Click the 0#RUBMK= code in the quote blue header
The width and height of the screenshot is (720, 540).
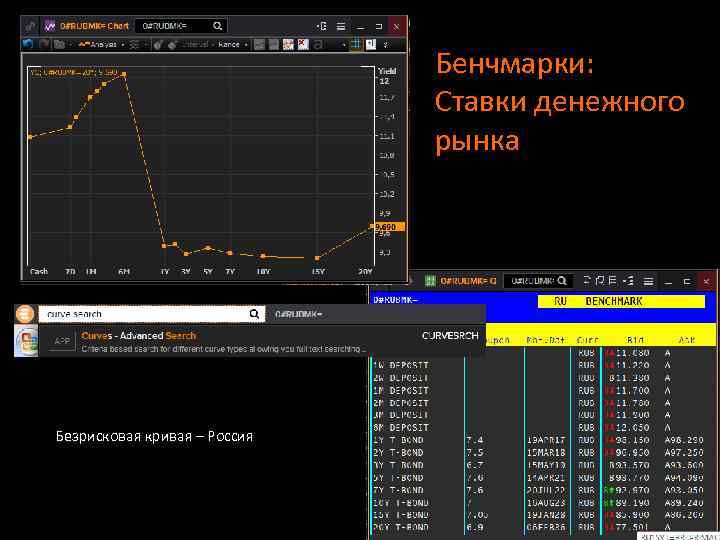coord(395,300)
